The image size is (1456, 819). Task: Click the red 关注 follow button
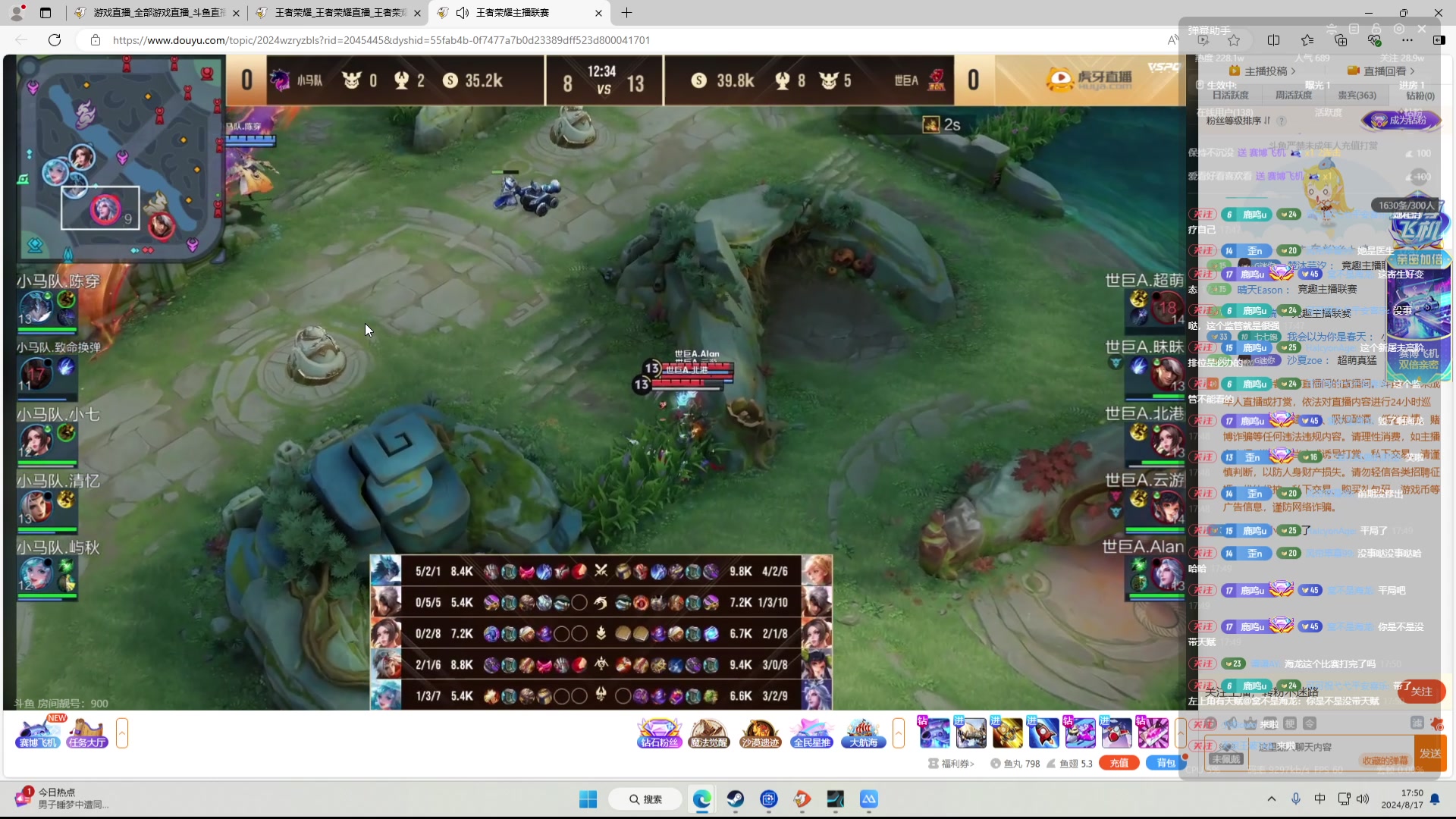click(x=1421, y=691)
